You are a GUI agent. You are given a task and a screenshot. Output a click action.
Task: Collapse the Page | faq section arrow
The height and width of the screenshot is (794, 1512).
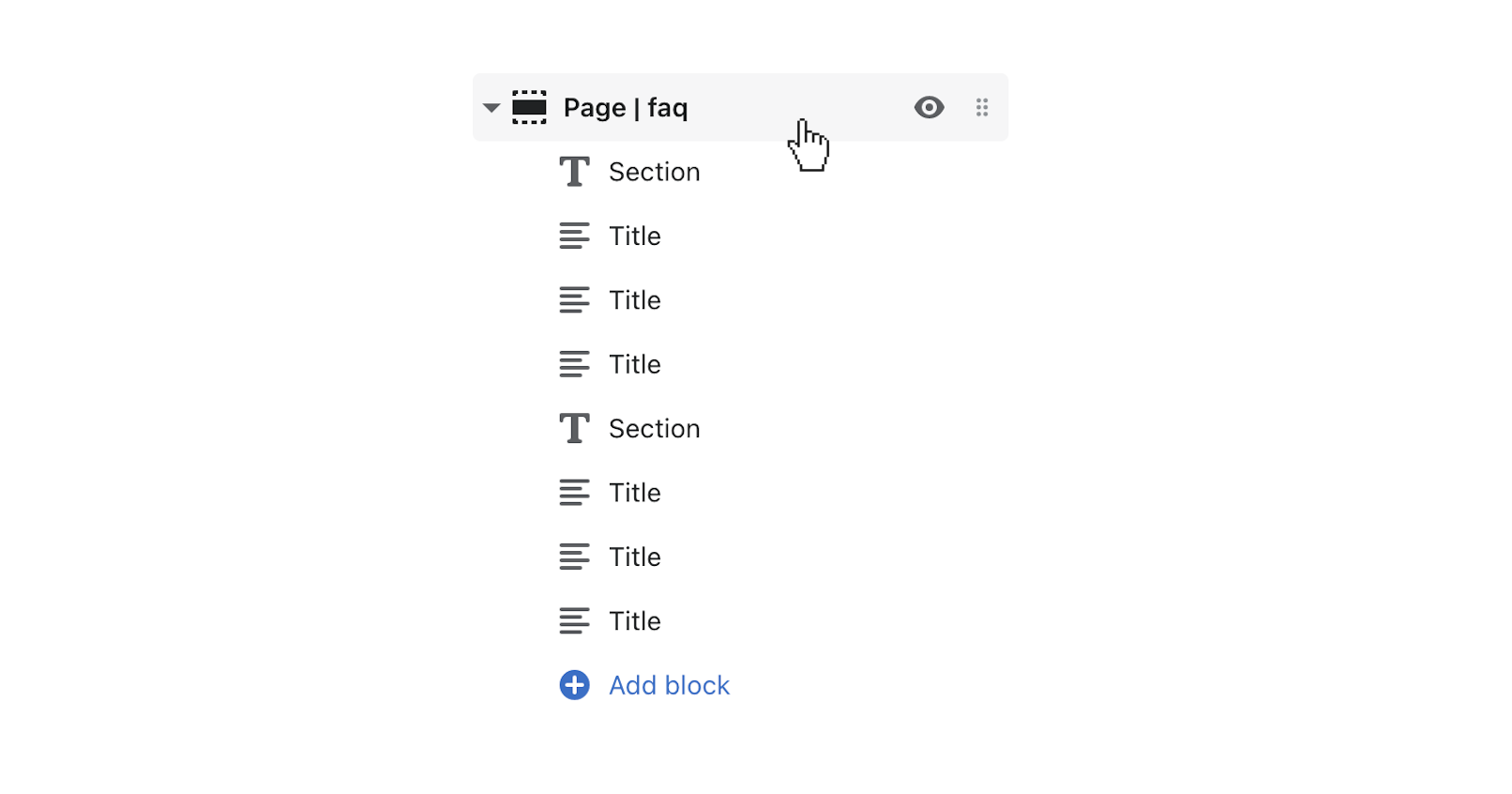coord(491,108)
